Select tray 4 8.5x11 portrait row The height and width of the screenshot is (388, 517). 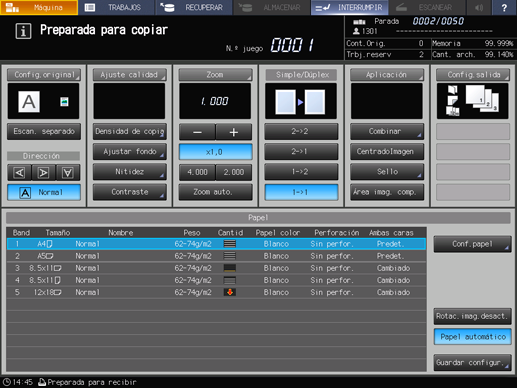(x=216, y=280)
